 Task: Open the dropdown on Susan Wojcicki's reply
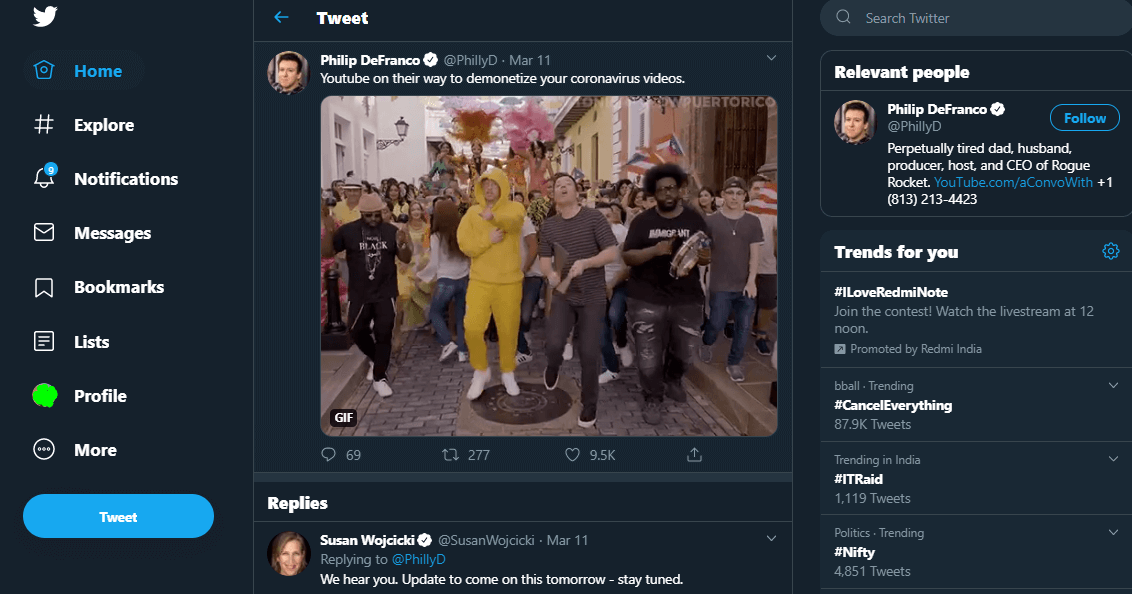click(x=771, y=537)
